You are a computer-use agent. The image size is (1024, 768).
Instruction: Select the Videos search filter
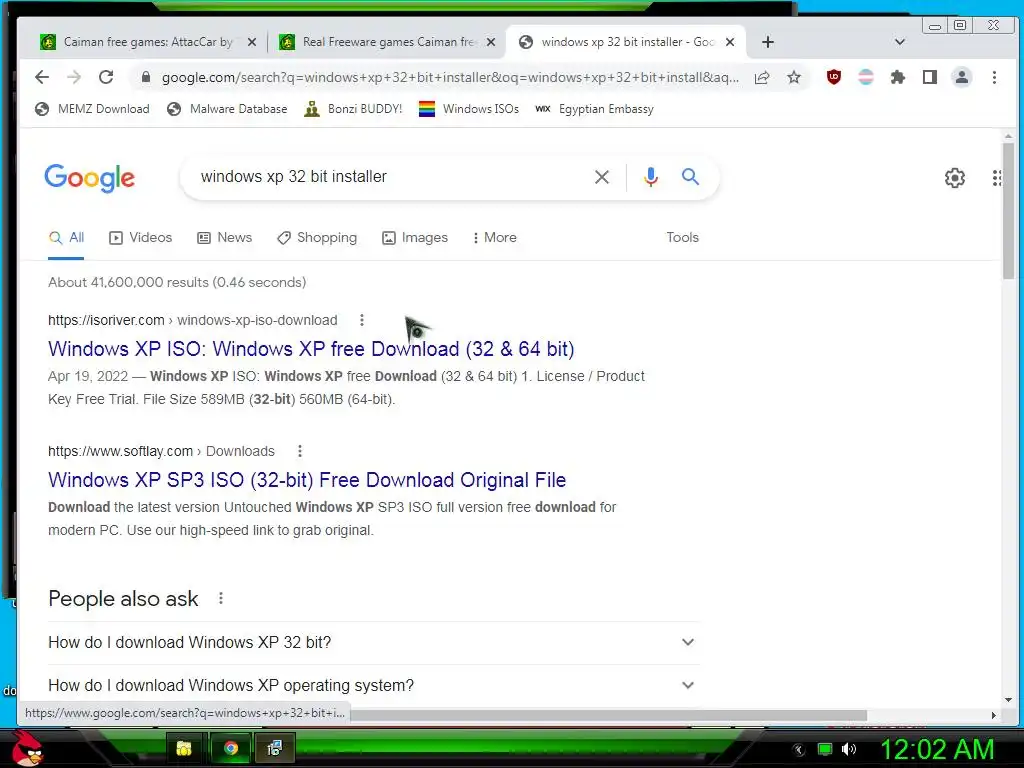pyautogui.click(x=140, y=238)
